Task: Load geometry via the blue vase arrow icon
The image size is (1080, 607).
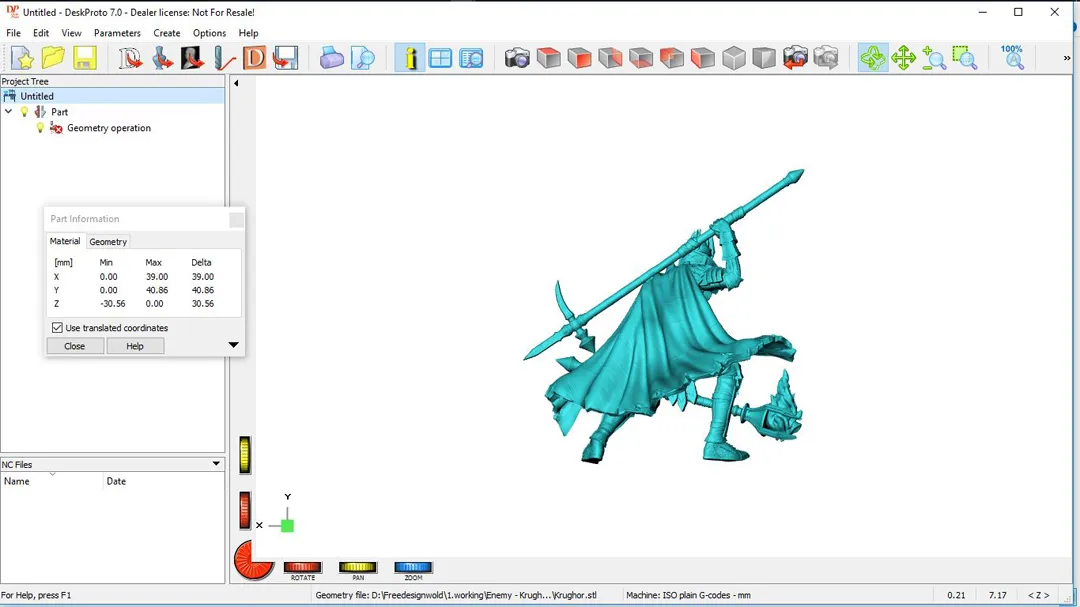Action: [162, 58]
